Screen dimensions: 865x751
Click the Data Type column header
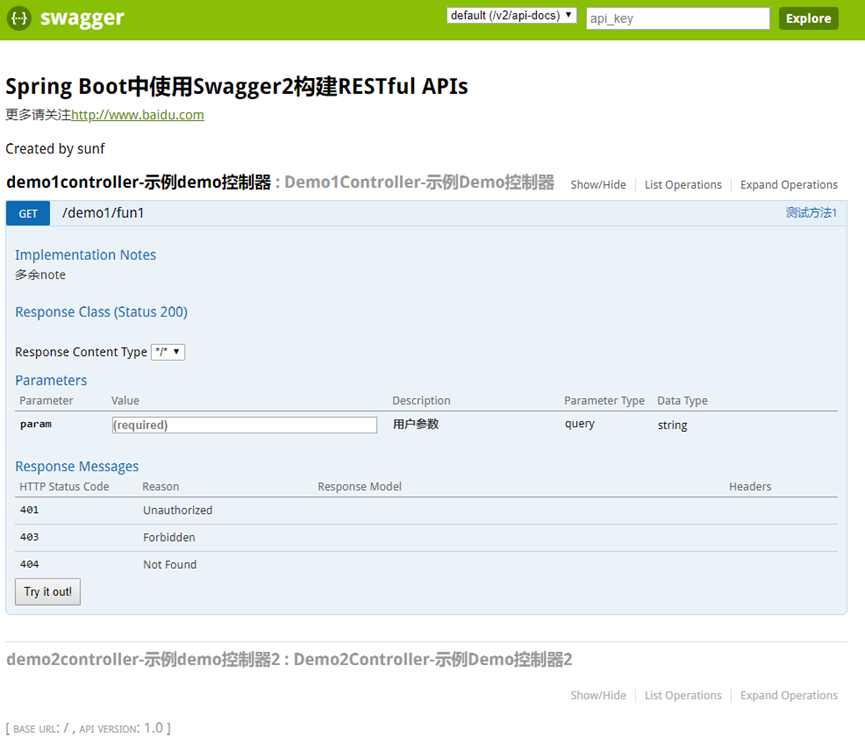coord(682,401)
